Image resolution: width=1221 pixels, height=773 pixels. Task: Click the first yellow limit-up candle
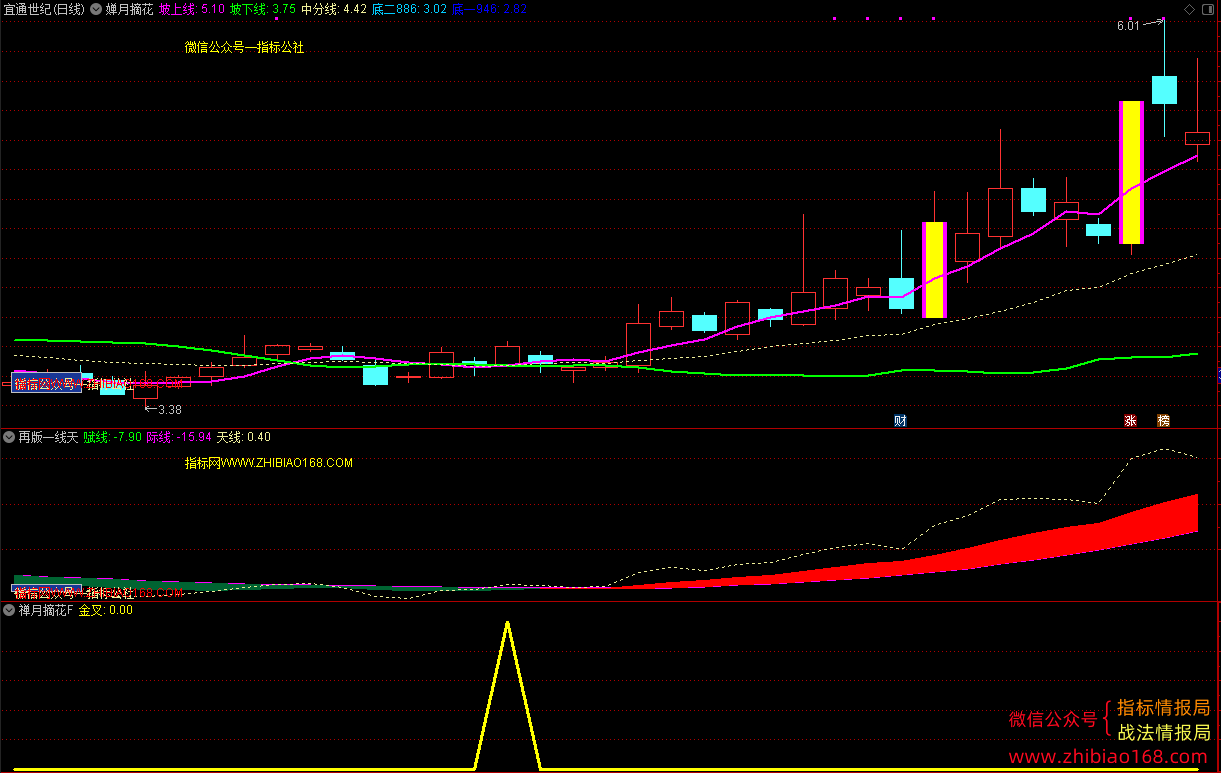coord(934,270)
